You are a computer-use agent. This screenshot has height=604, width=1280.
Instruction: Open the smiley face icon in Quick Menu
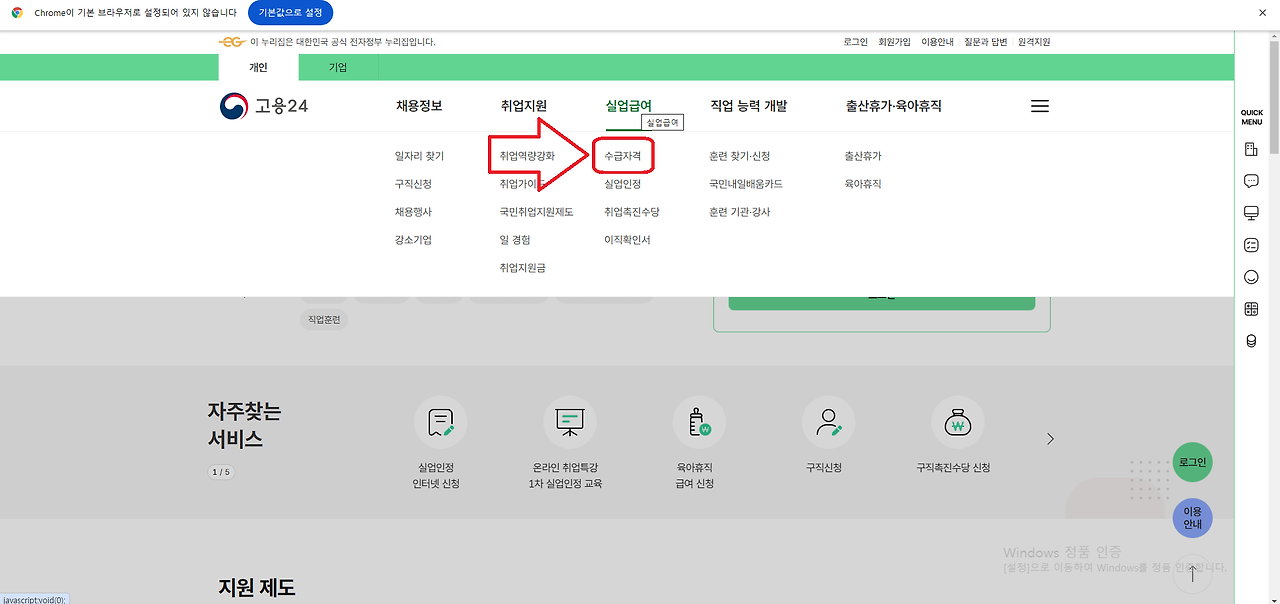[1251, 277]
